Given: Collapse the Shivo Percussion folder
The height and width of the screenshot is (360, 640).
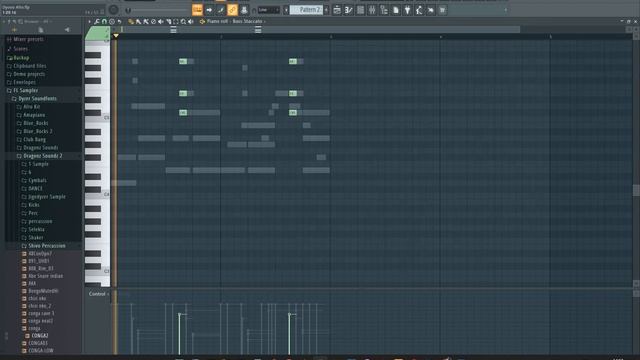Looking at the screenshot, I should point(46,246).
